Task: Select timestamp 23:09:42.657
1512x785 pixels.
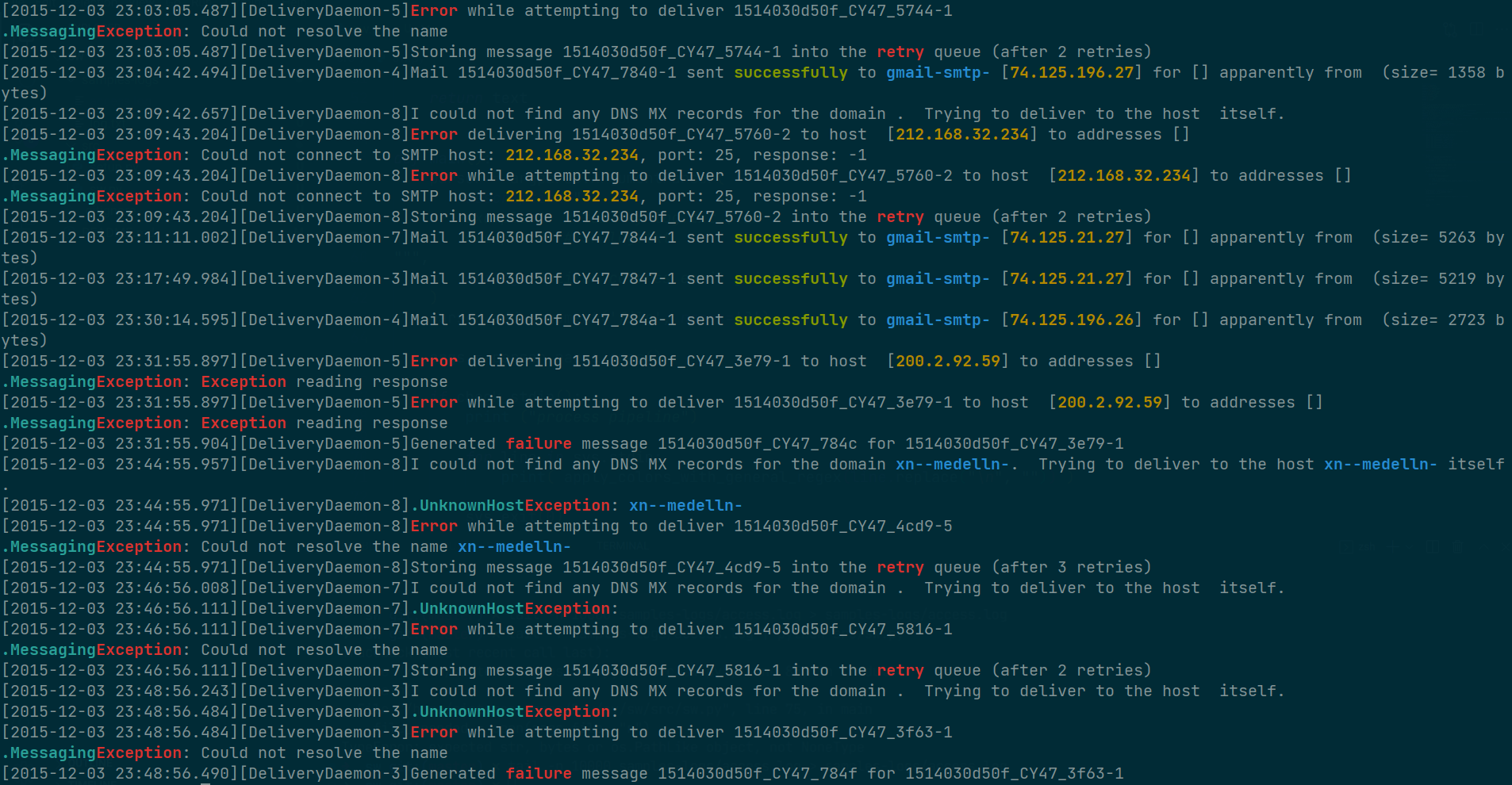Action: tap(171, 113)
